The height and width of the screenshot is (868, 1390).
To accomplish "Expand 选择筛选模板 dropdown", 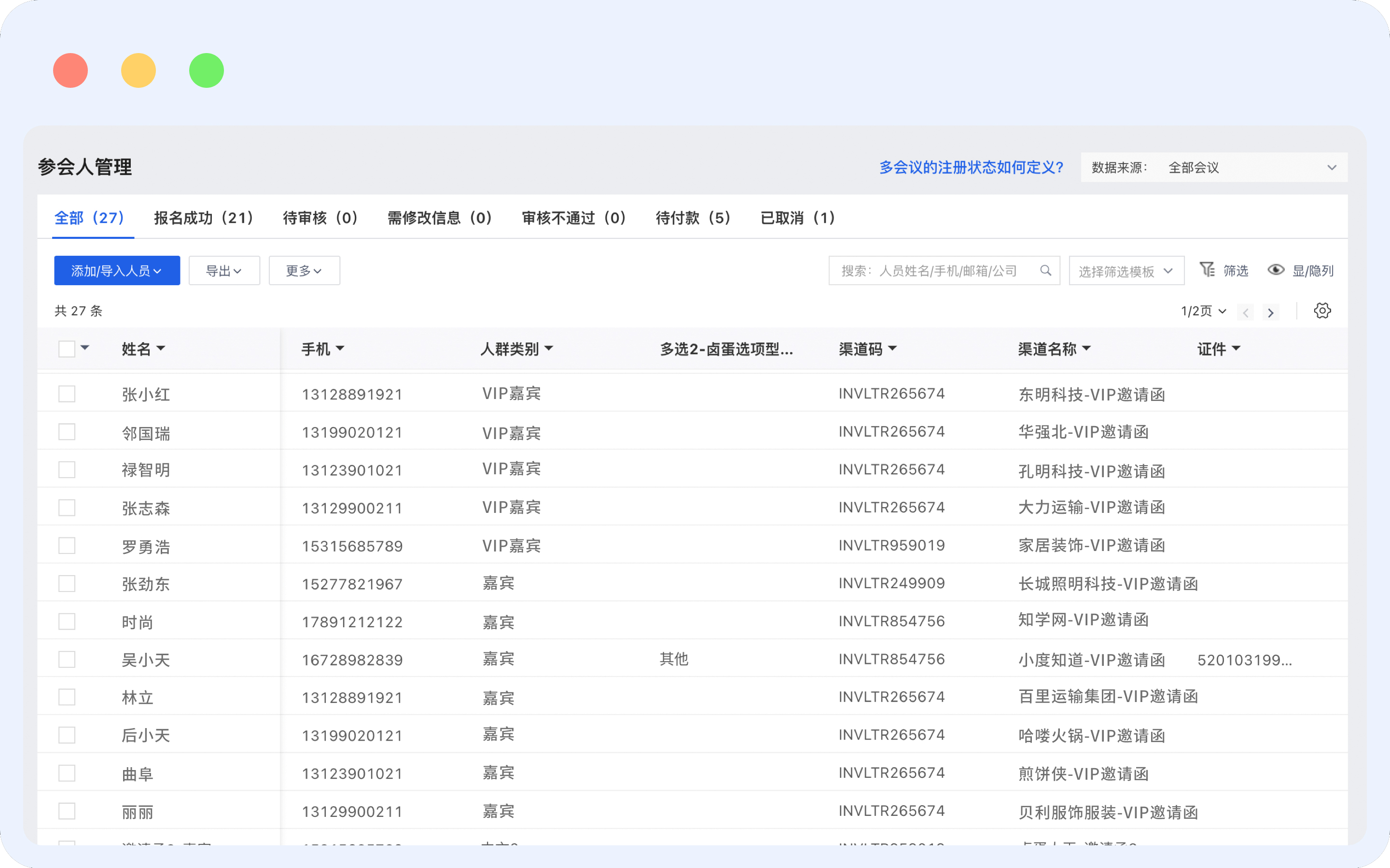I will click(x=1126, y=271).
